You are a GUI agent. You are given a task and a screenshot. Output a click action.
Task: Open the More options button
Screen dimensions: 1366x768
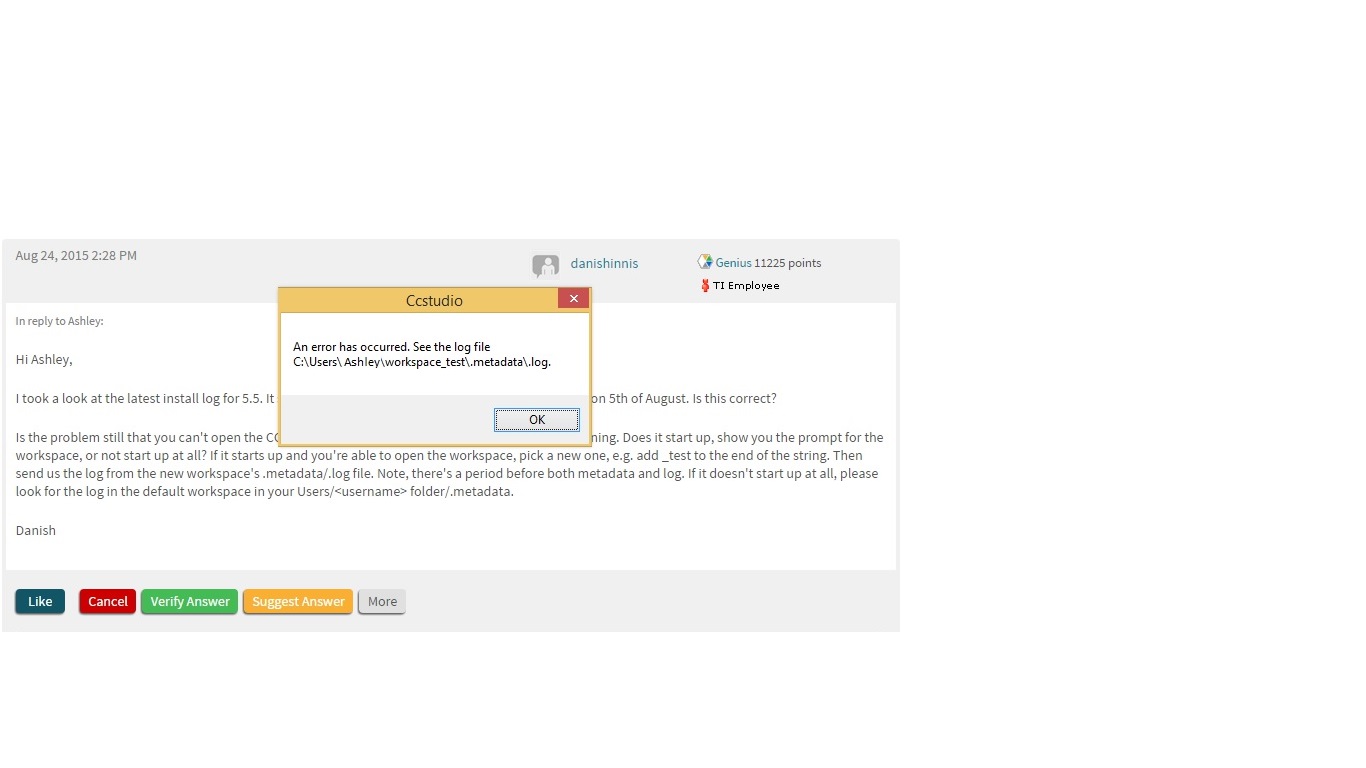382,601
